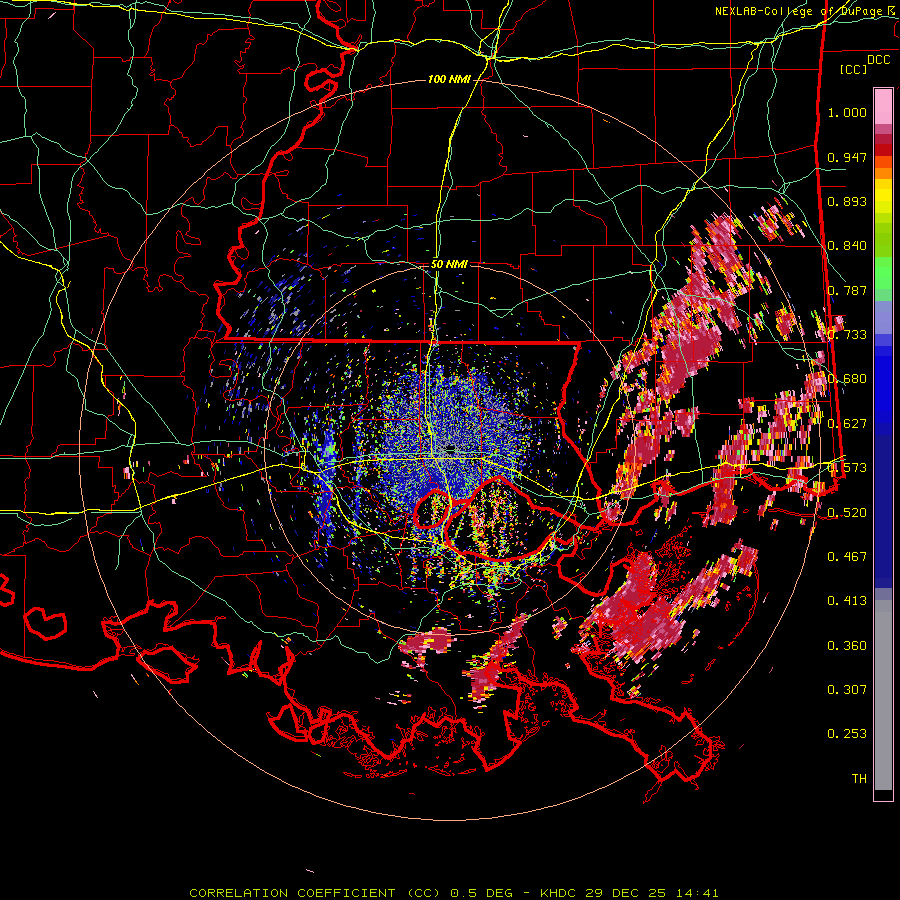This screenshot has height=900, width=900.
Task: Click the DCC legend title
Action: [878, 60]
